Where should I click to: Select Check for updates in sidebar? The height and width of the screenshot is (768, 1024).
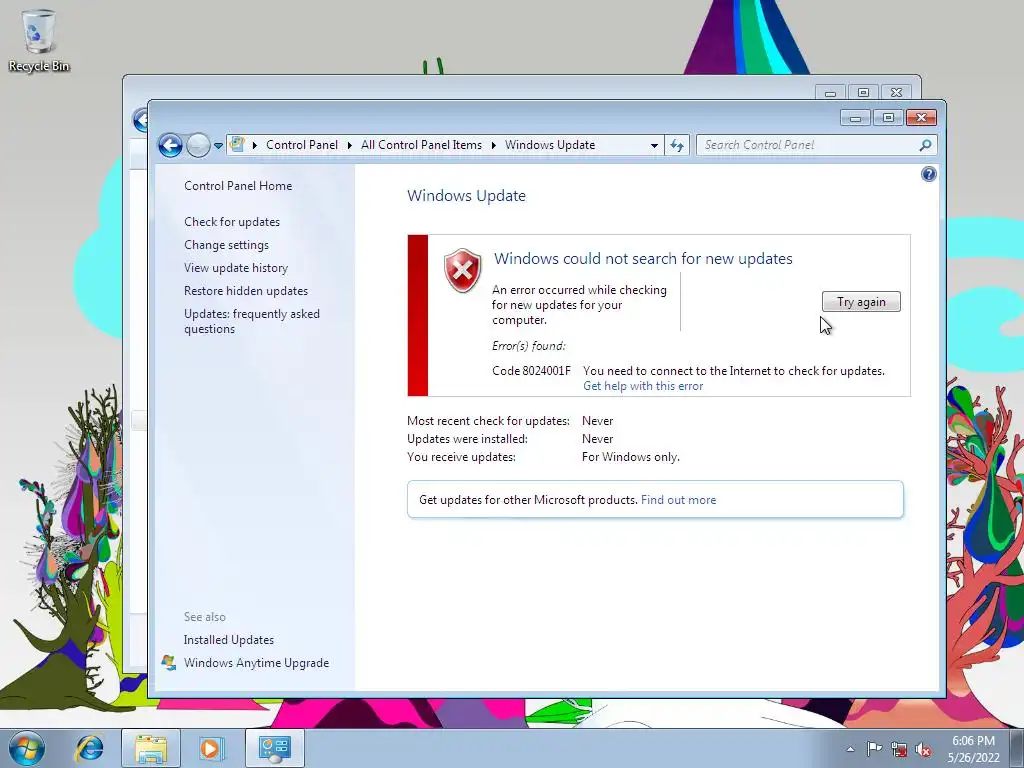pyautogui.click(x=232, y=222)
